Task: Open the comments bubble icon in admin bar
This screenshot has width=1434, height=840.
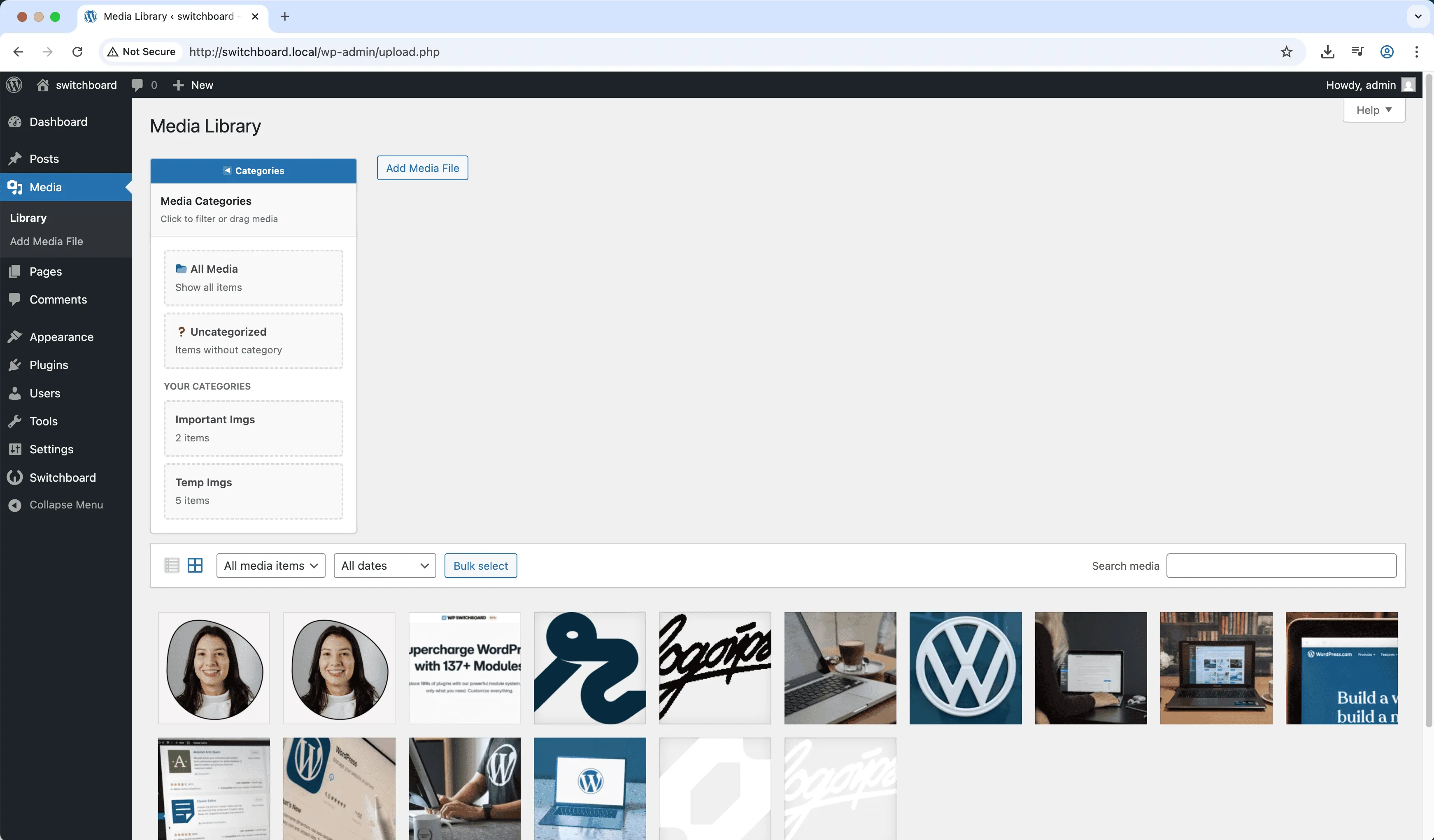Action: pyautogui.click(x=138, y=84)
